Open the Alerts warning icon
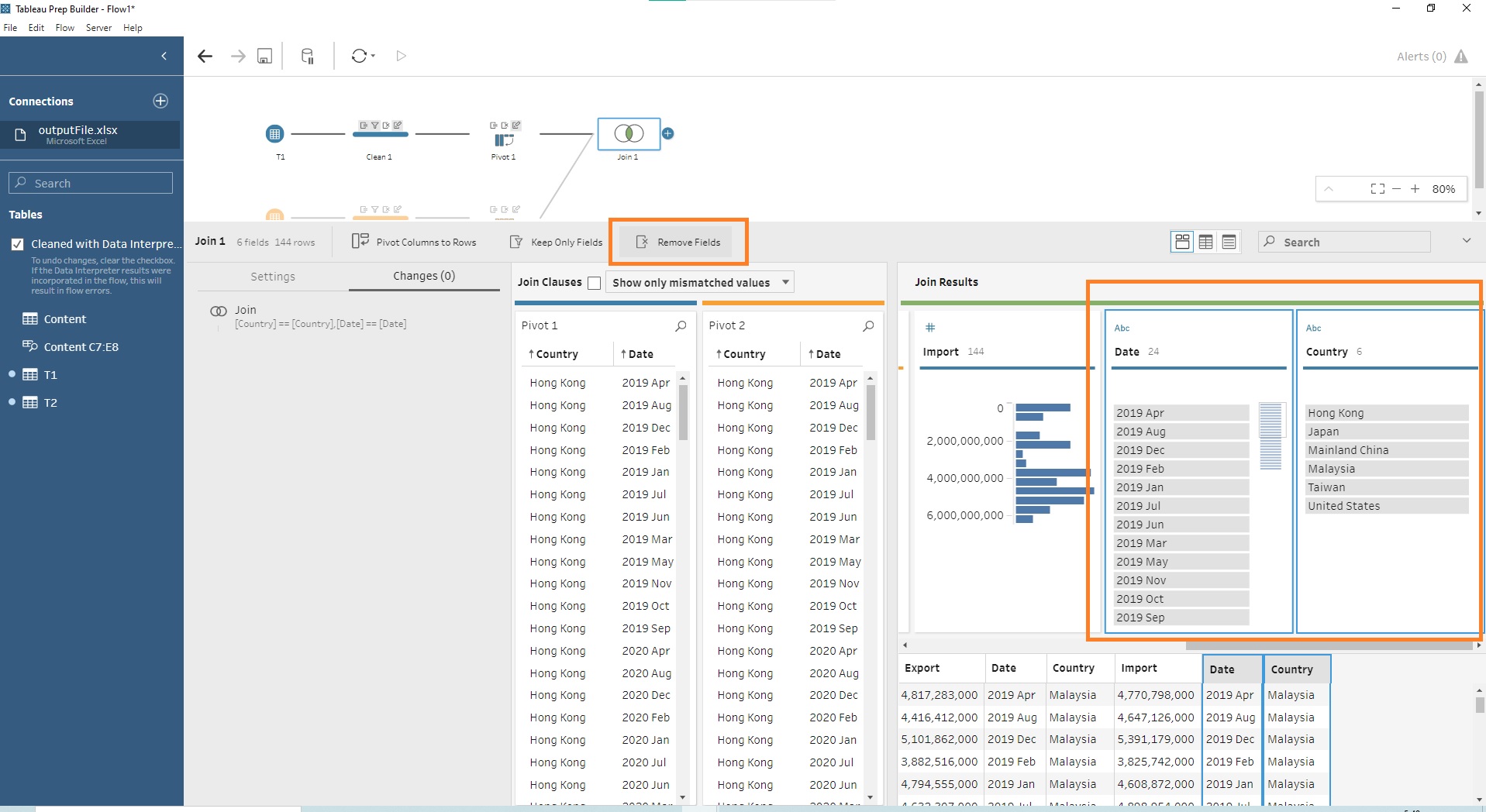 click(x=1461, y=57)
